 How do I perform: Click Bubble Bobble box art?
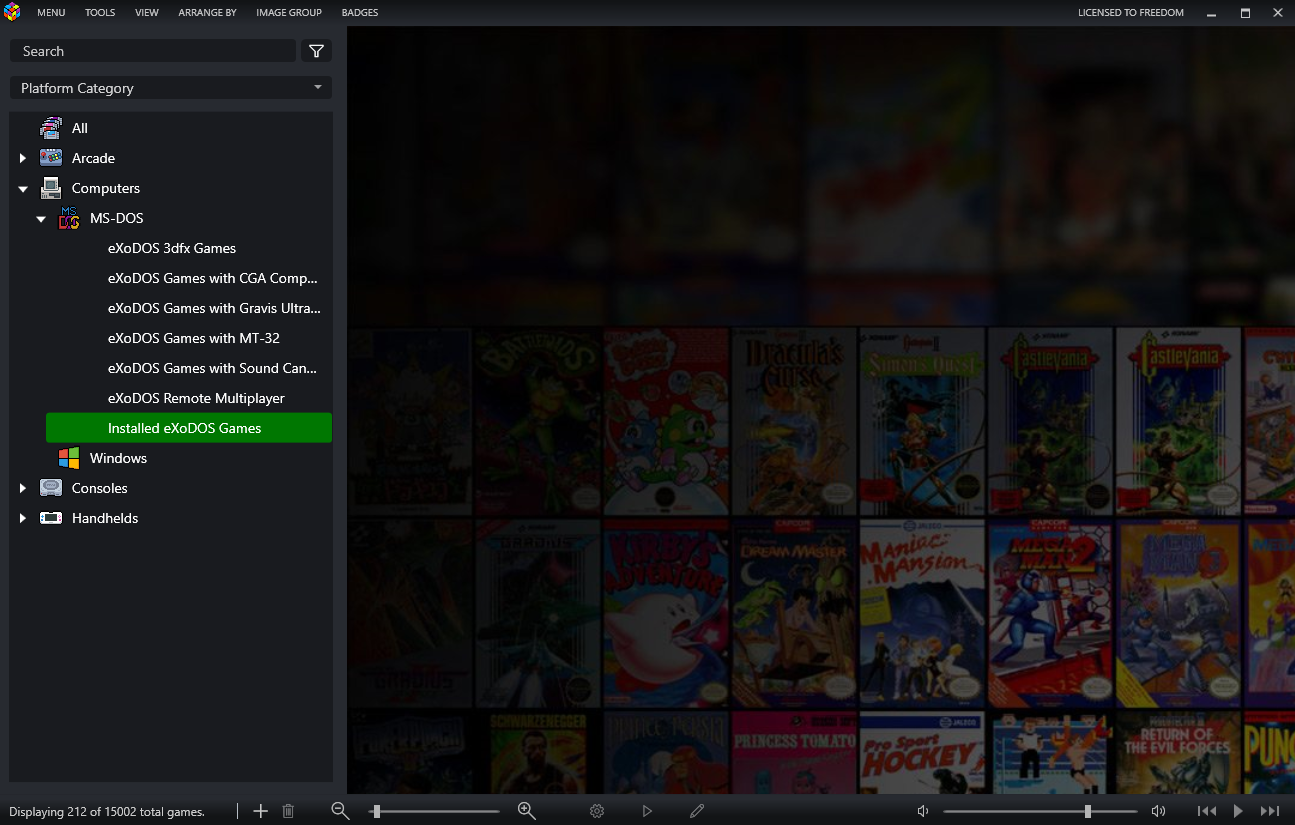tap(666, 421)
